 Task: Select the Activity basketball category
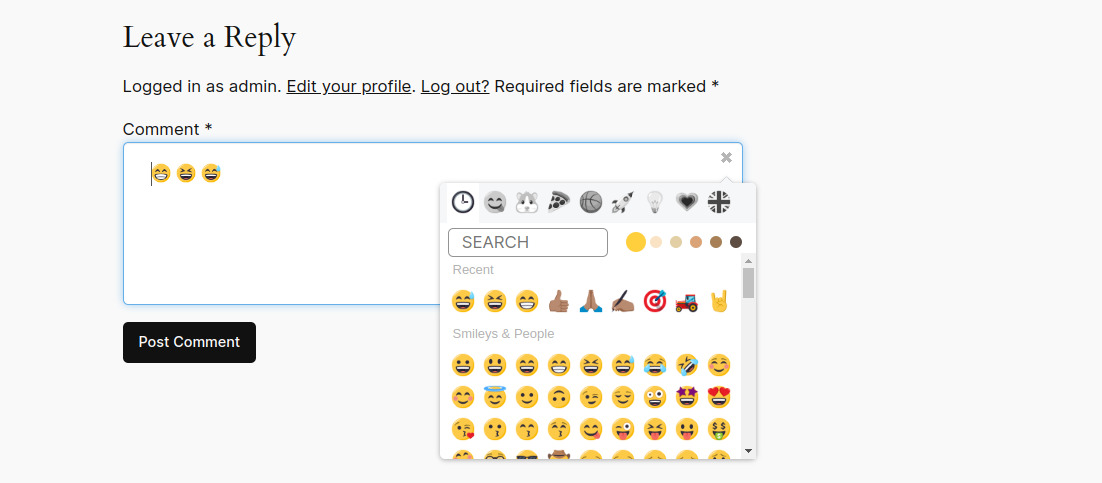pyautogui.click(x=591, y=202)
